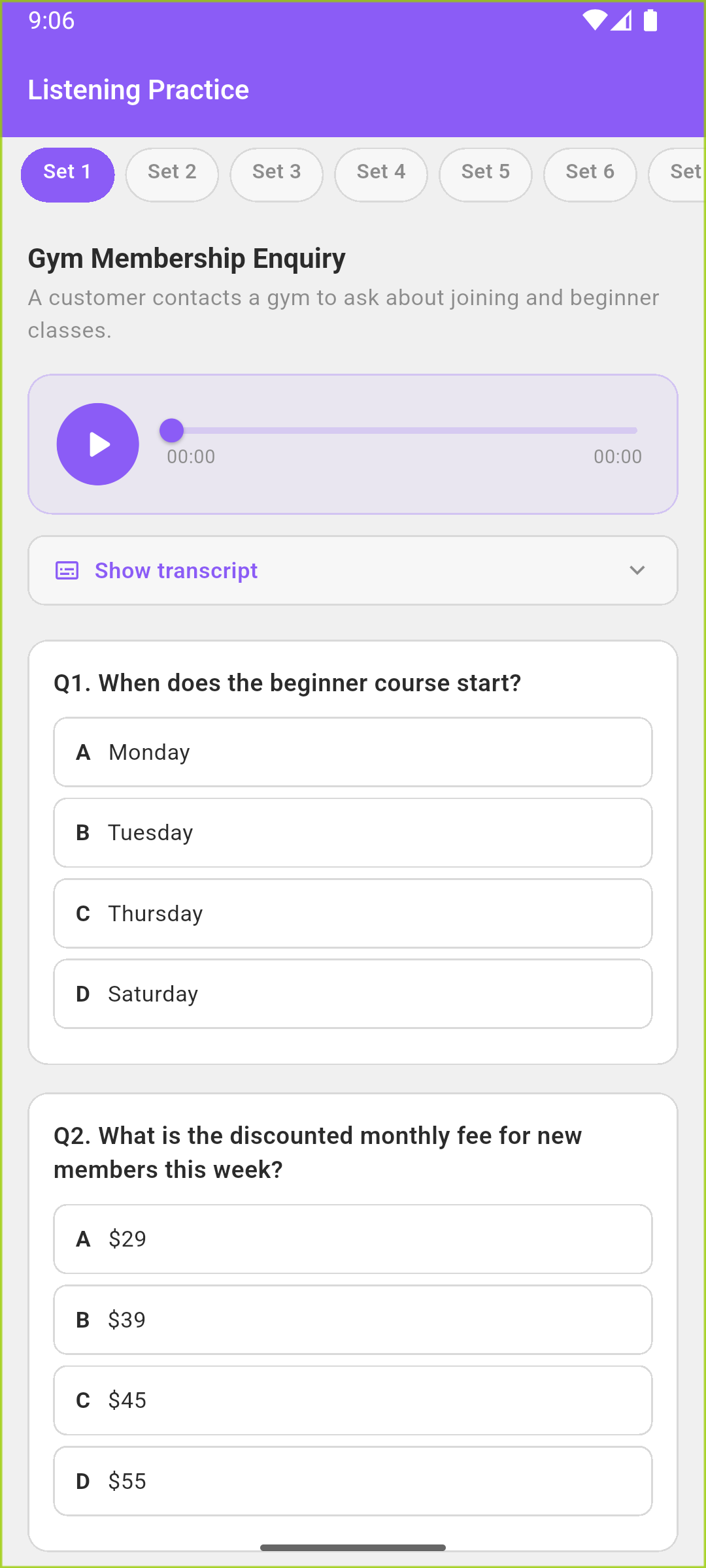
Task: Click the battery icon in status bar
Action: [x=651, y=21]
